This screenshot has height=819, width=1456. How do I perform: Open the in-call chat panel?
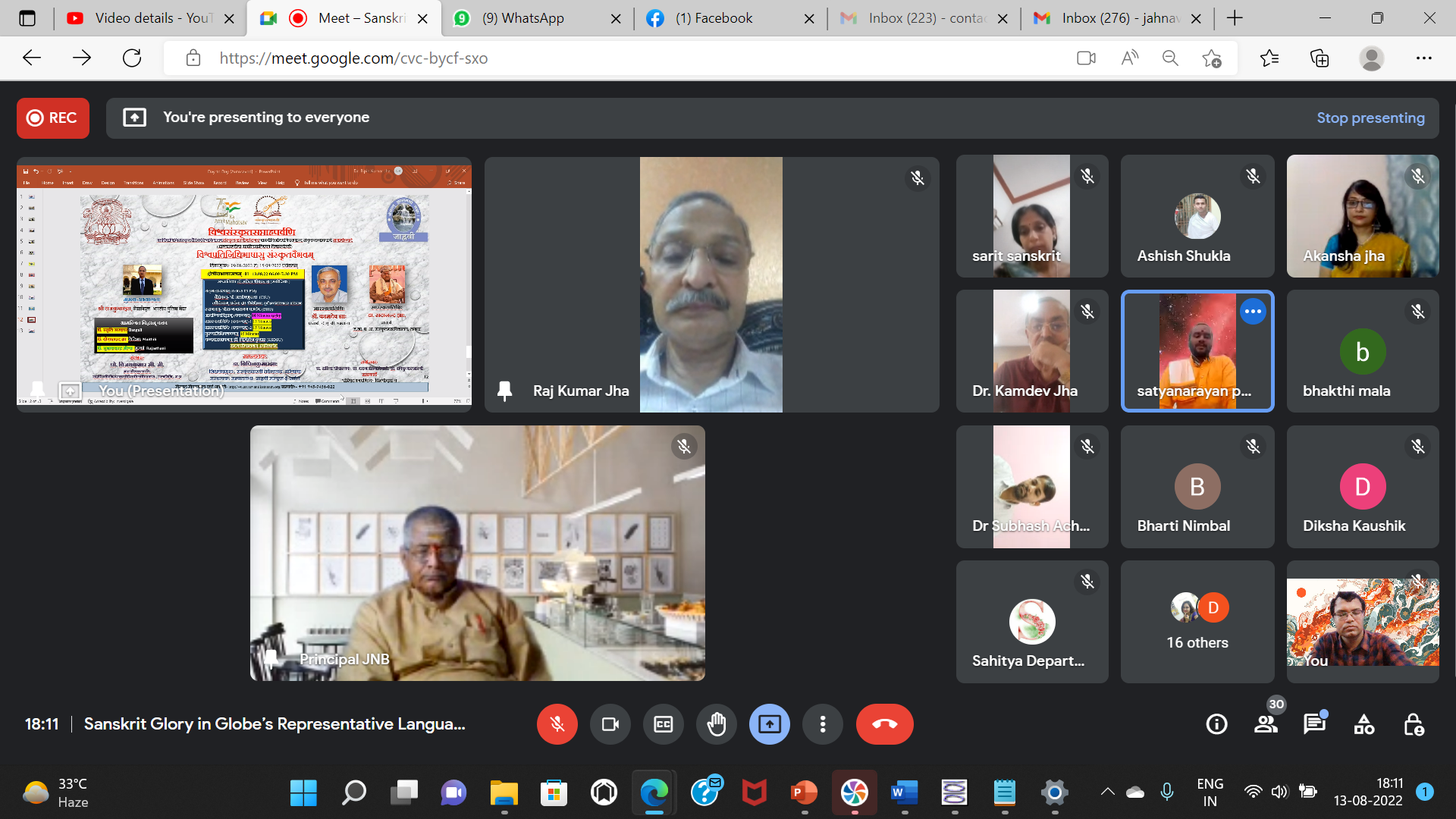tap(1314, 724)
